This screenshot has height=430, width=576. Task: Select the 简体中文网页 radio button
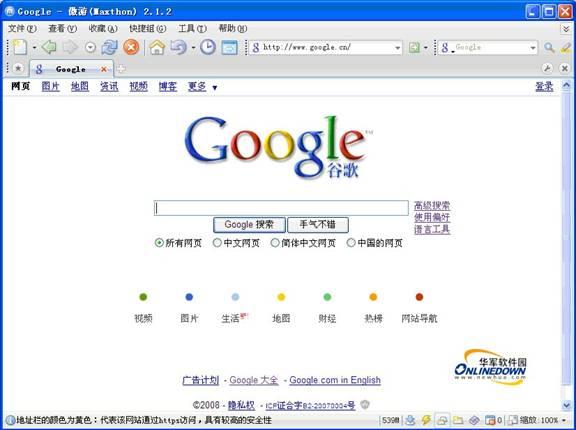[x=275, y=243]
